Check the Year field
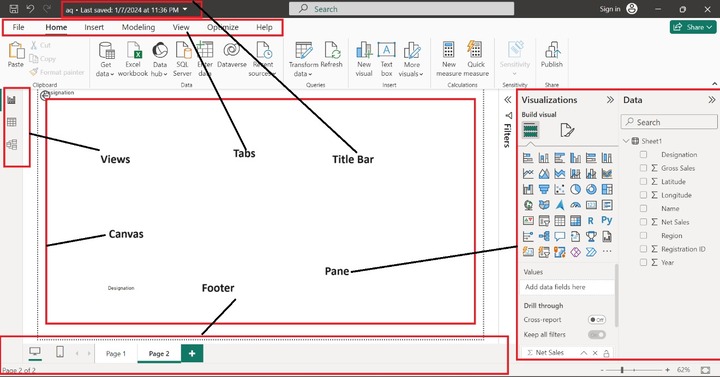720x377 pixels. coord(643,262)
